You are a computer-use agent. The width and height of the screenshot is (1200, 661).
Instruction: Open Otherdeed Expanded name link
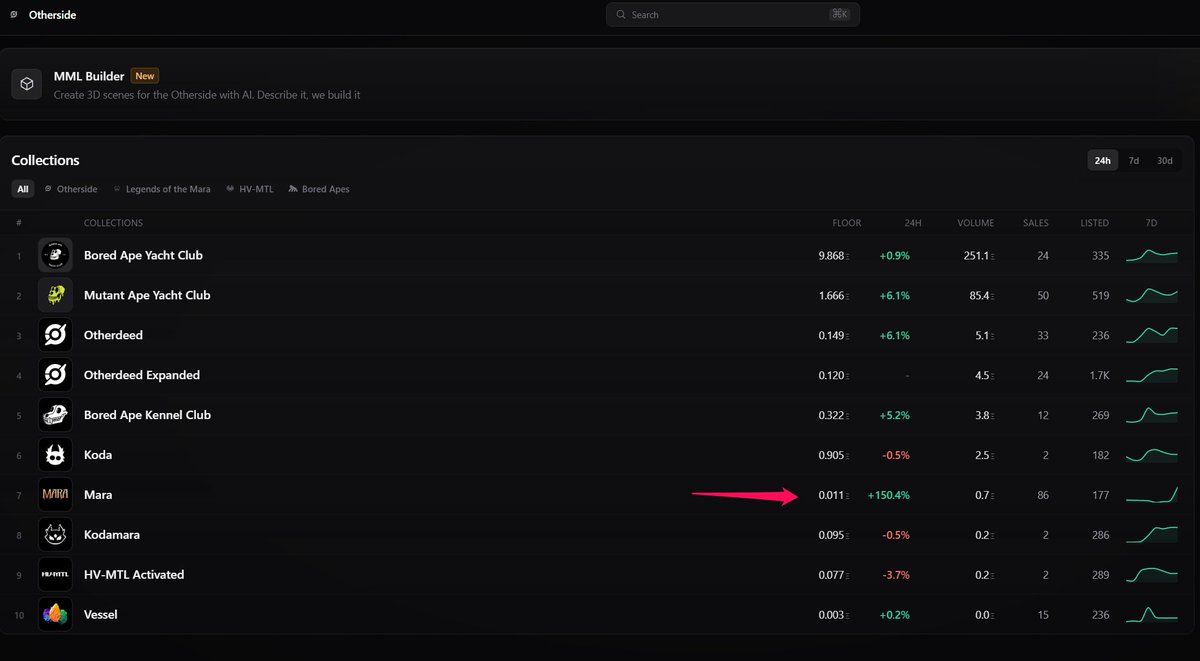142,375
